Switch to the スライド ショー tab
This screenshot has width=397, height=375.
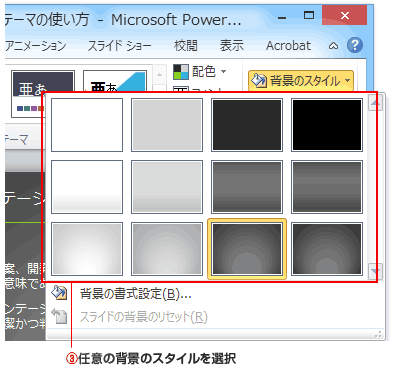pyautogui.click(x=119, y=46)
